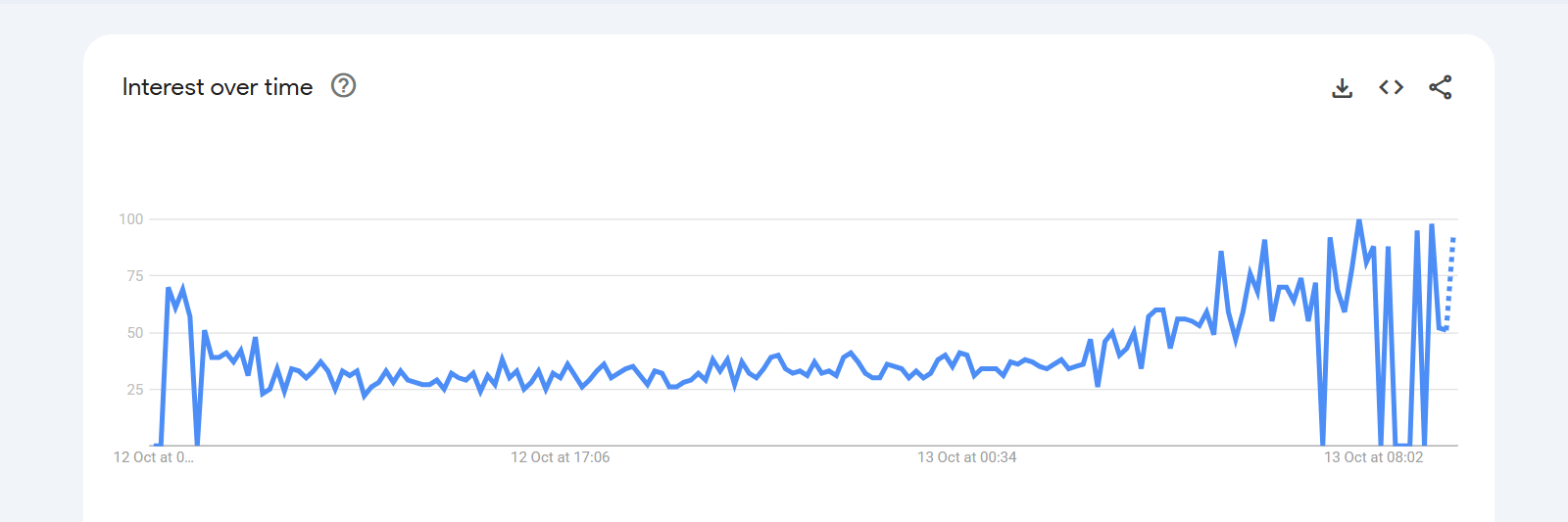Share the Interest over time chart

[1440, 87]
